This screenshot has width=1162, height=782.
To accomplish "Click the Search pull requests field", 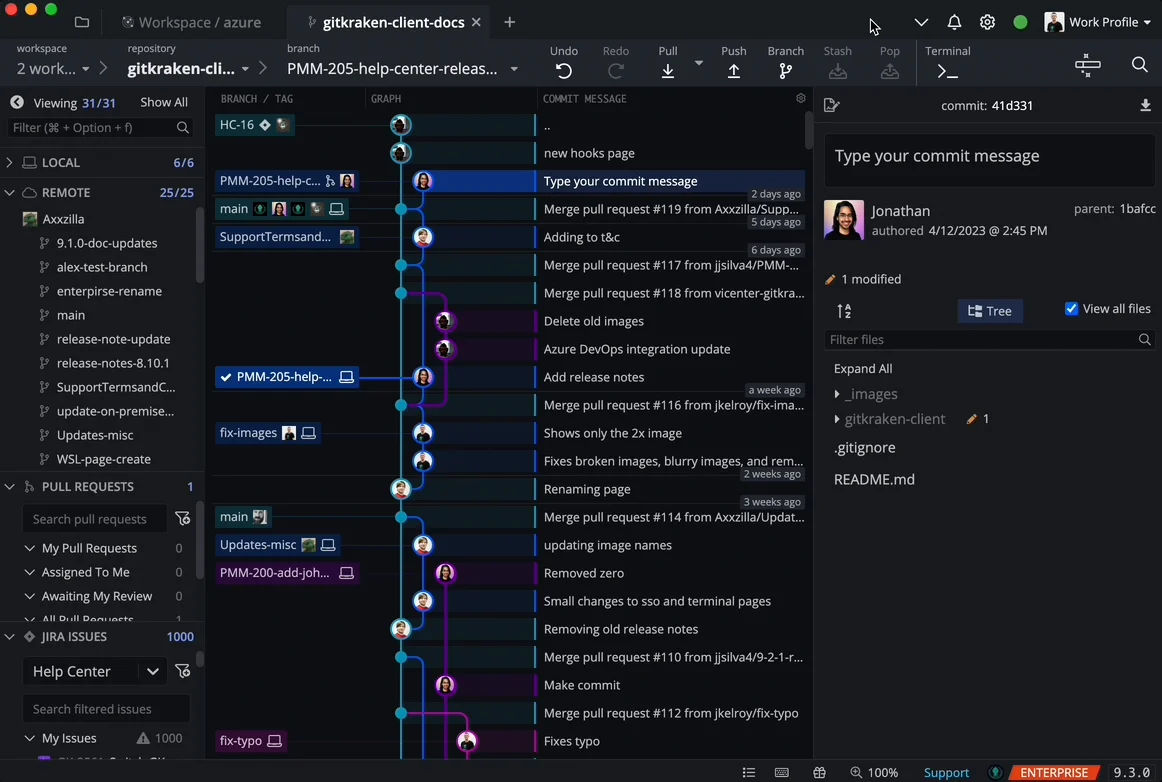I will [x=95, y=519].
